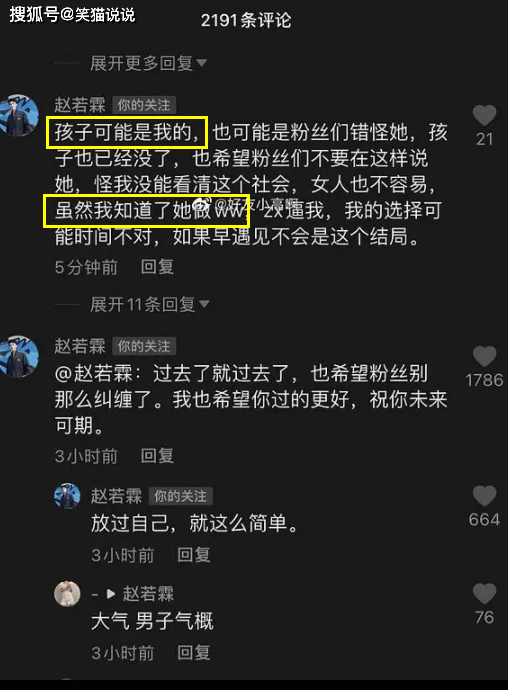Tap the "2191条评论" header
508x690 pixels.
[246, 20]
